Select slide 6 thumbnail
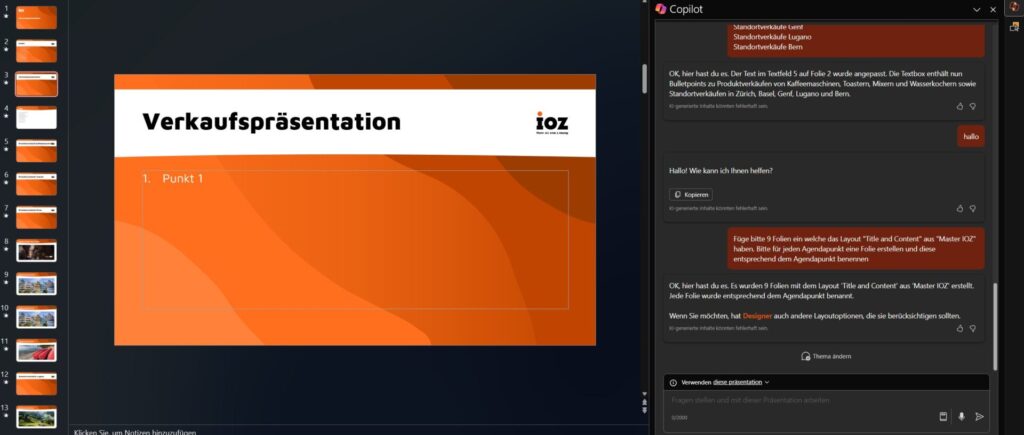The height and width of the screenshot is (435, 1024). pyautogui.click(x=37, y=184)
